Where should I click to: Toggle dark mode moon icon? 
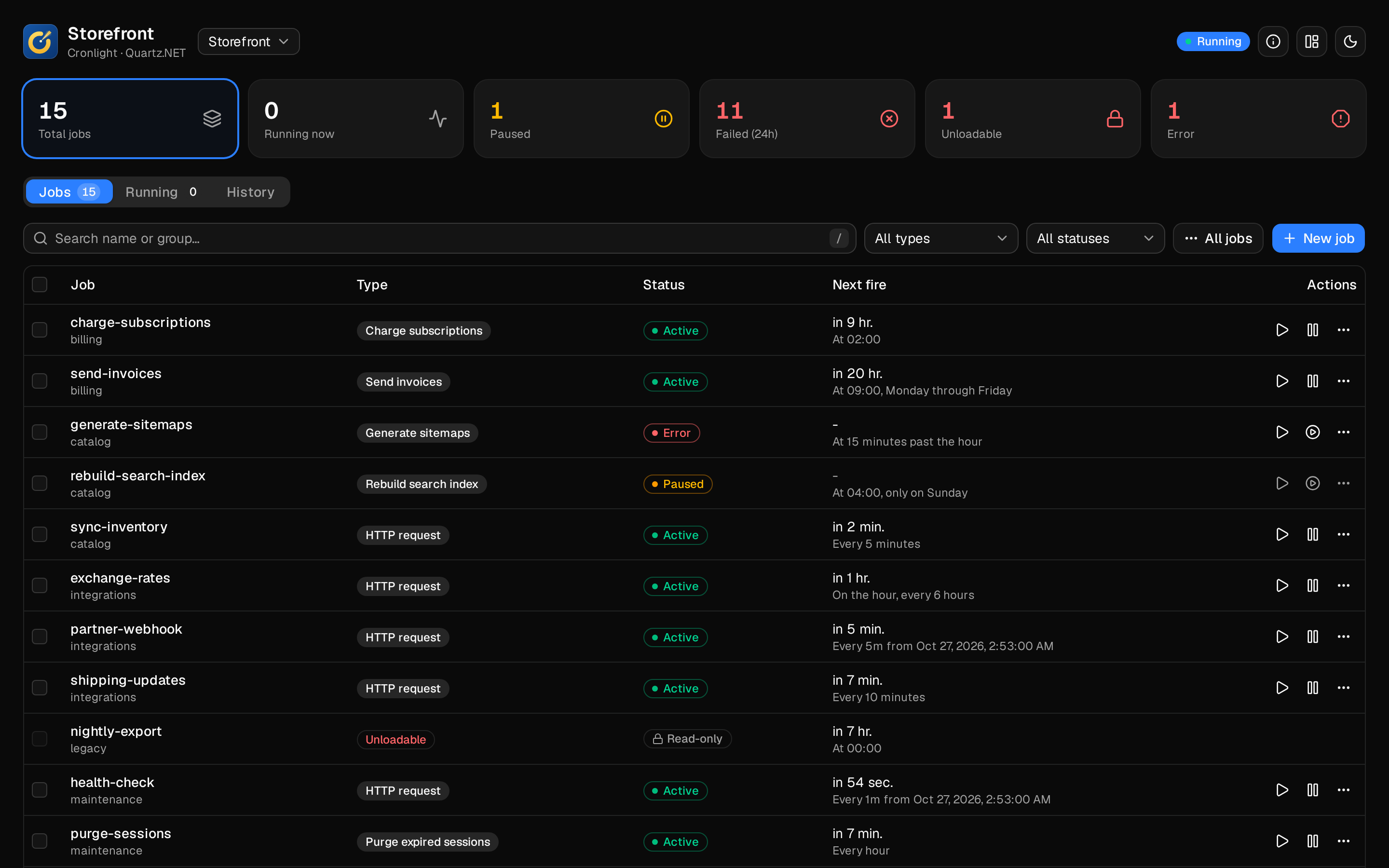[x=1349, y=41]
